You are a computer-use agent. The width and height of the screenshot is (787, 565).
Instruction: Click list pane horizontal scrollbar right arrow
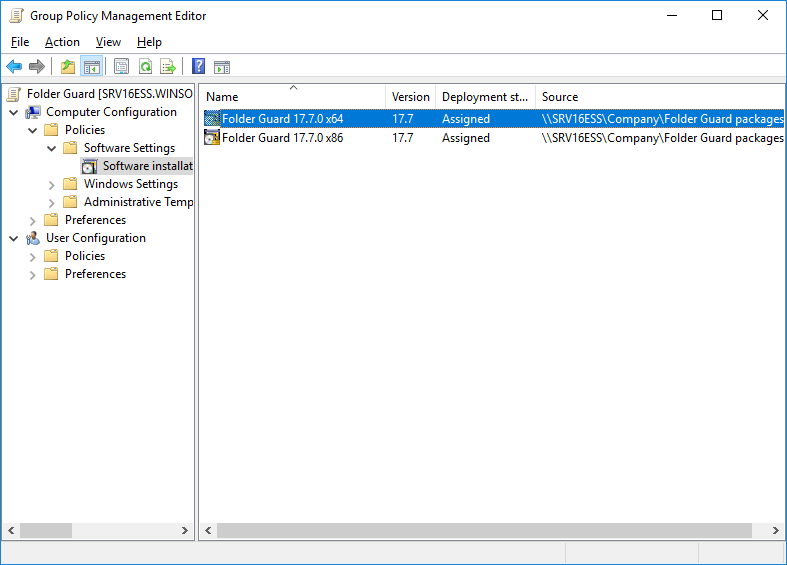pyautogui.click(x=775, y=530)
